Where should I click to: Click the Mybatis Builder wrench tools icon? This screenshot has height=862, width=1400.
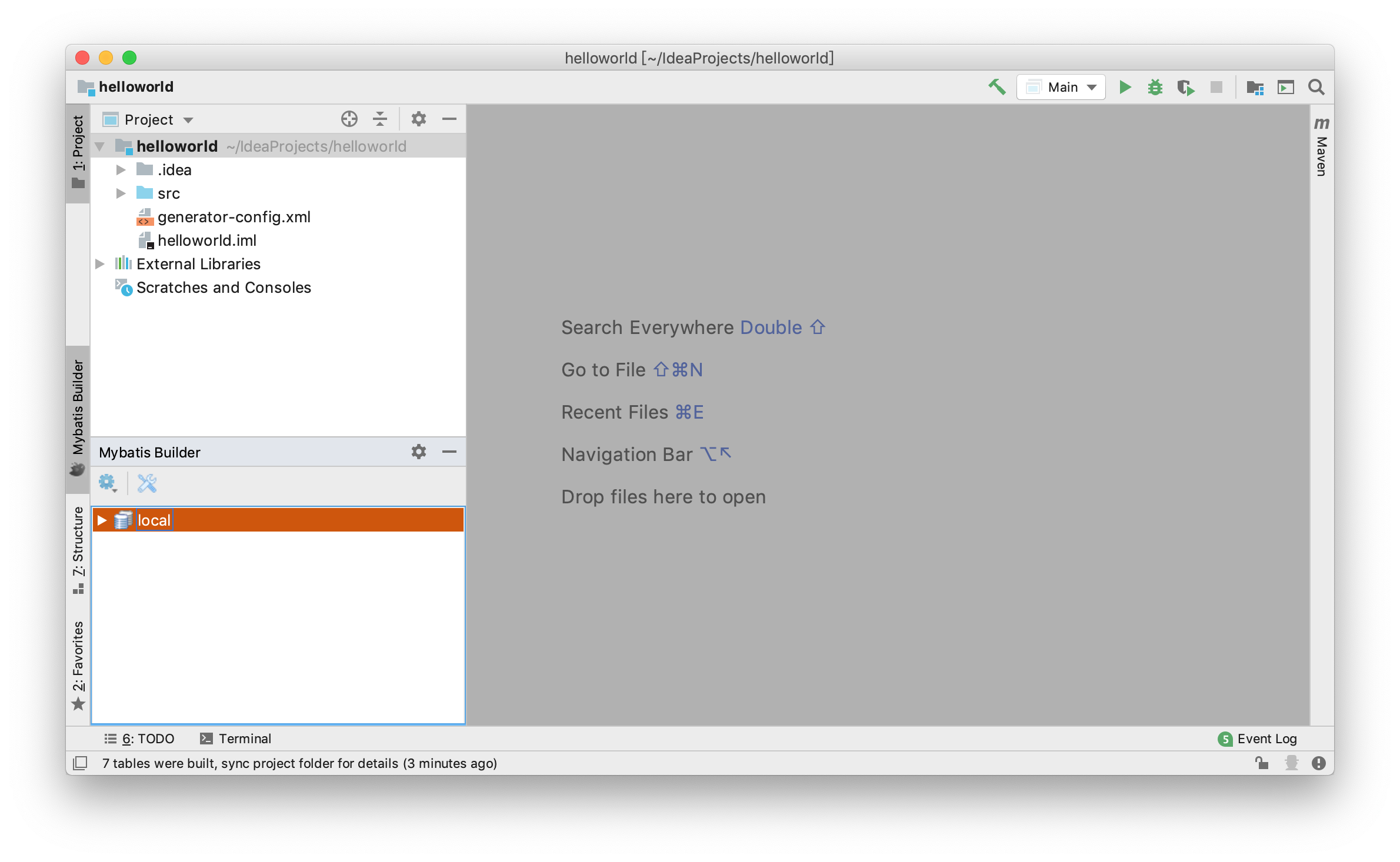point(146,483)
